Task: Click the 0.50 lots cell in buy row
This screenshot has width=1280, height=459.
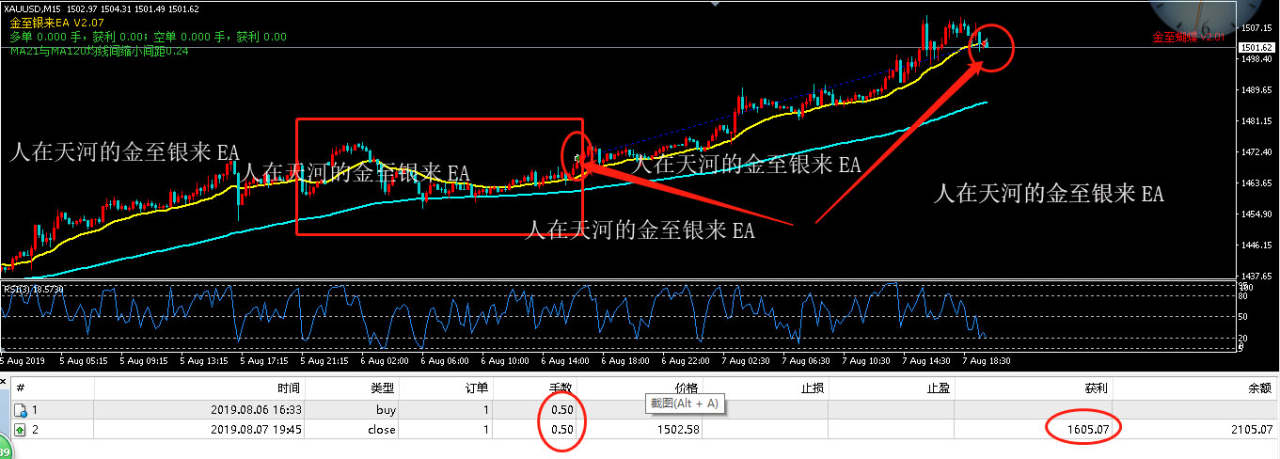Action: pos(562,410)
